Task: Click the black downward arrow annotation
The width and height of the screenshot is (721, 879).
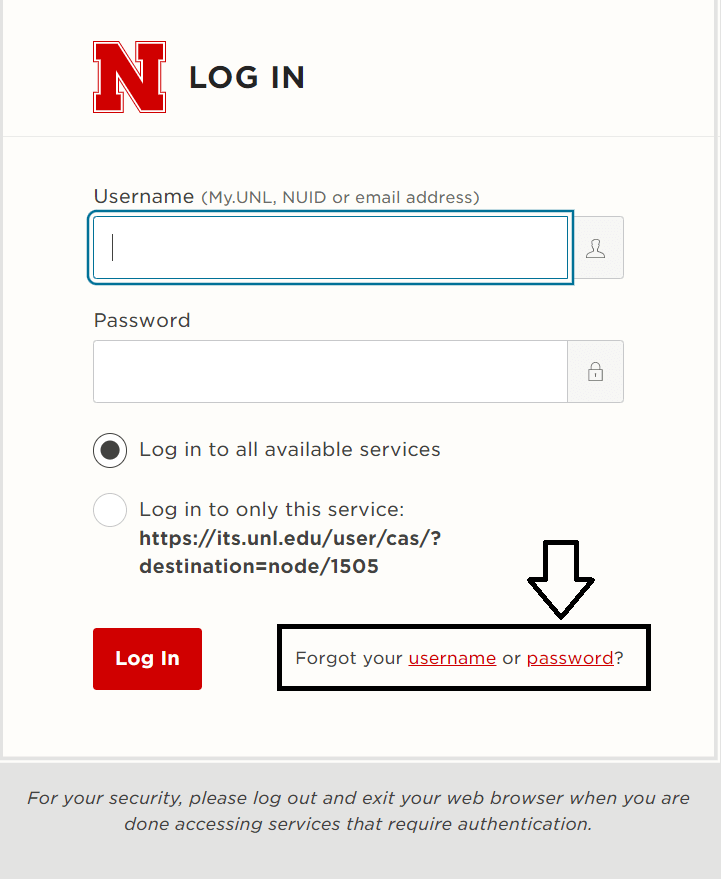Action: 561,580
